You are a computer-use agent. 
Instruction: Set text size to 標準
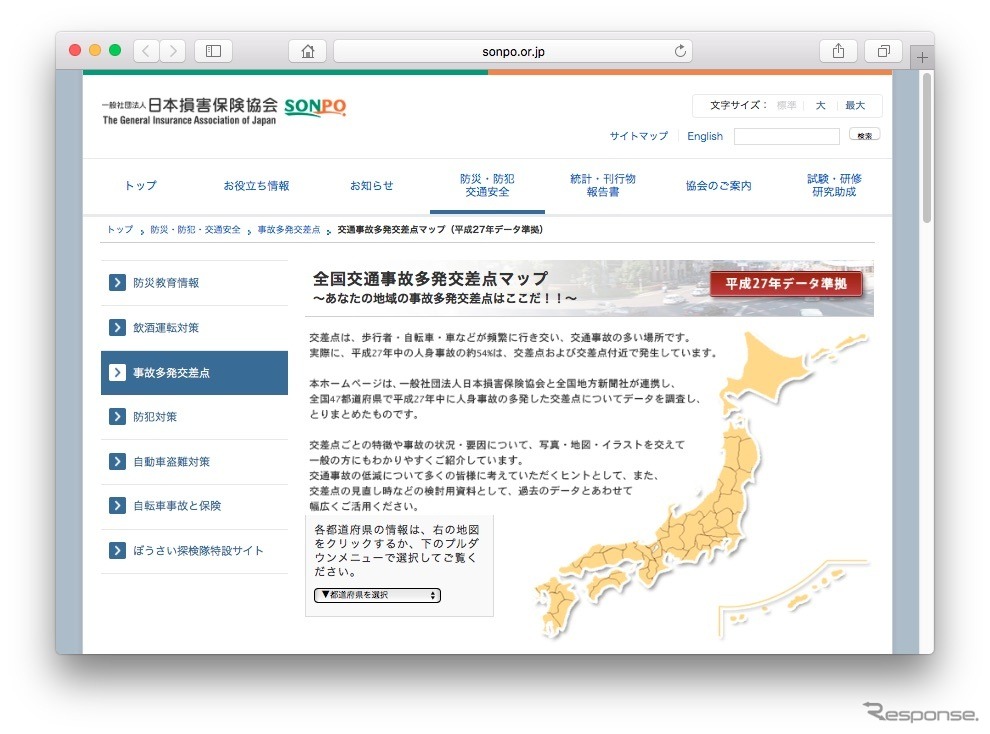(x=786, y=105)
